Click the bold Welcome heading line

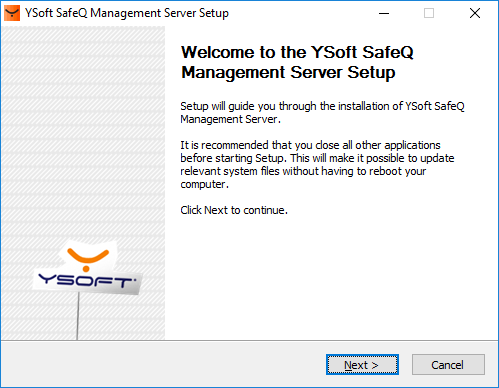coord(297,52)
